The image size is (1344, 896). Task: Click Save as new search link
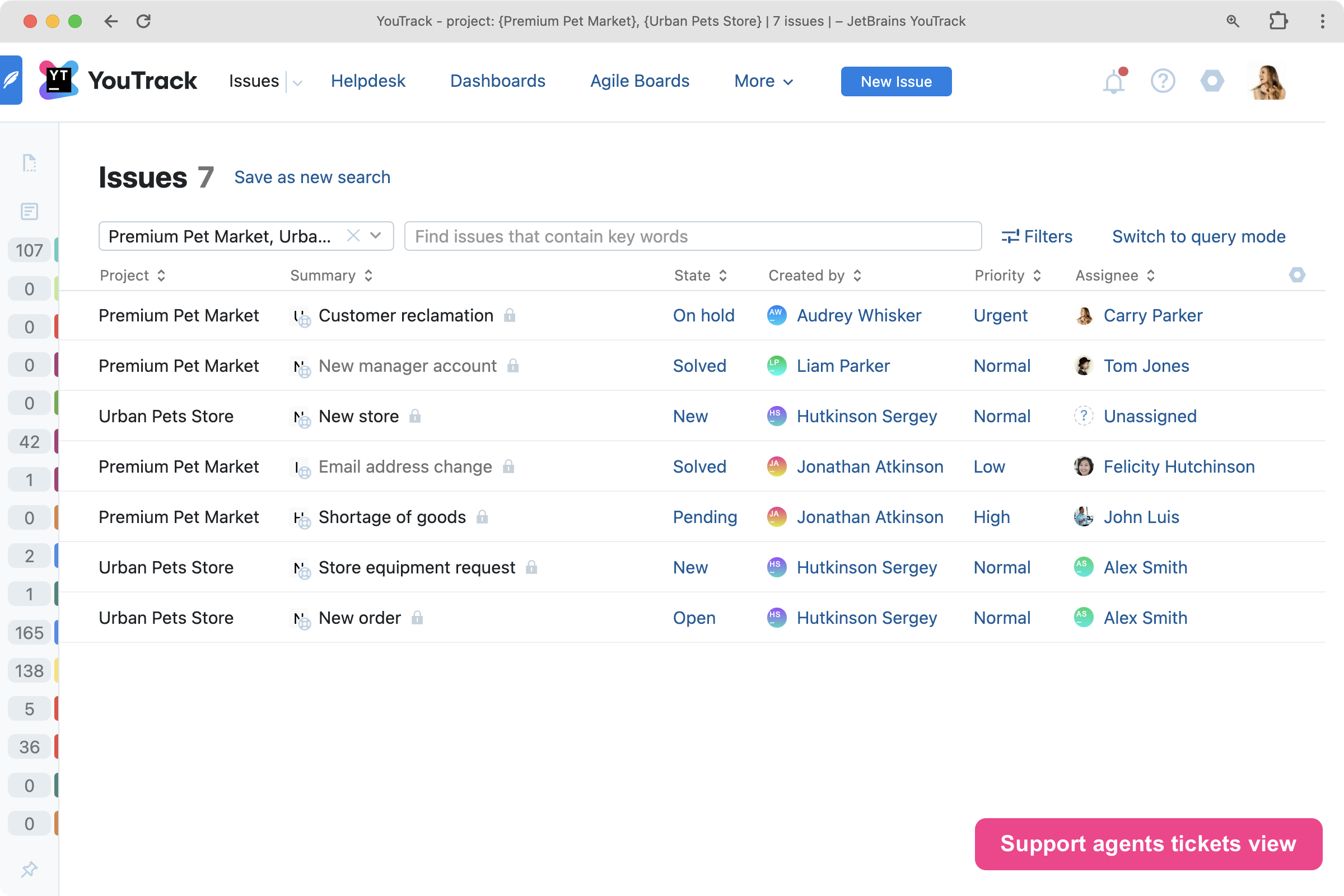click(312, 177)
